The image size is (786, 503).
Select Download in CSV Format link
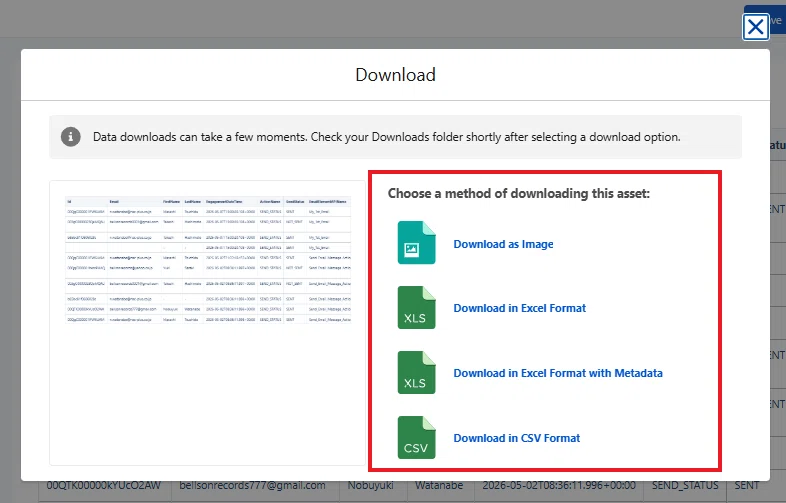coord(516,438)
